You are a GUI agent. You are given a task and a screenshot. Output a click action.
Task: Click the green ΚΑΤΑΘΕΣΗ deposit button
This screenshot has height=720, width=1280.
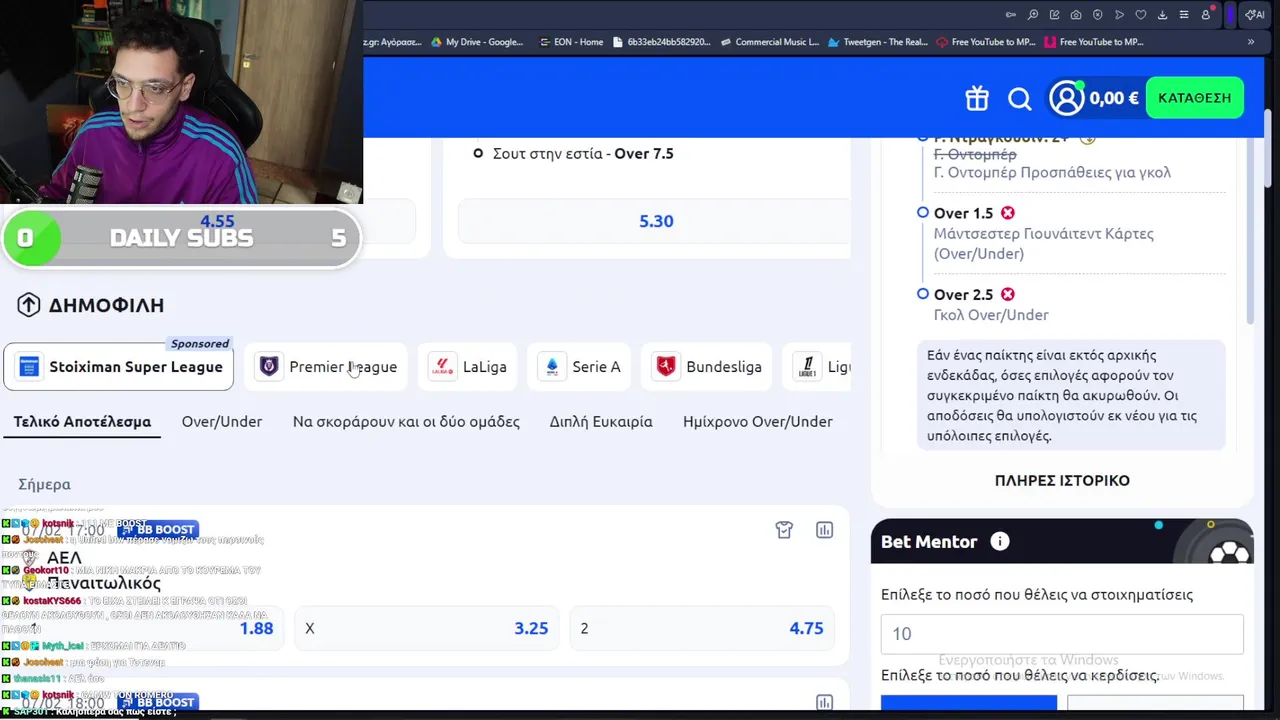coord(1195,98)
